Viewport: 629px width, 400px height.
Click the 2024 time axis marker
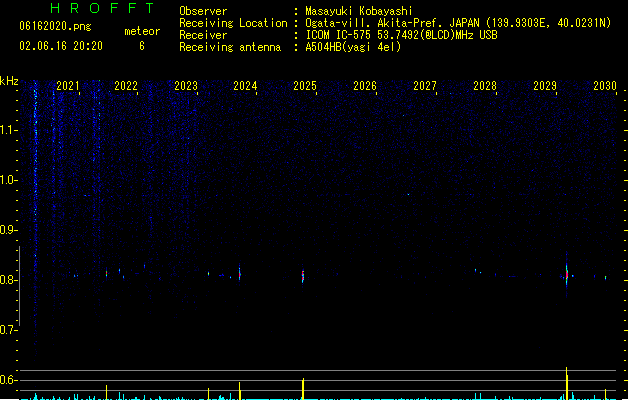point(245,86)
